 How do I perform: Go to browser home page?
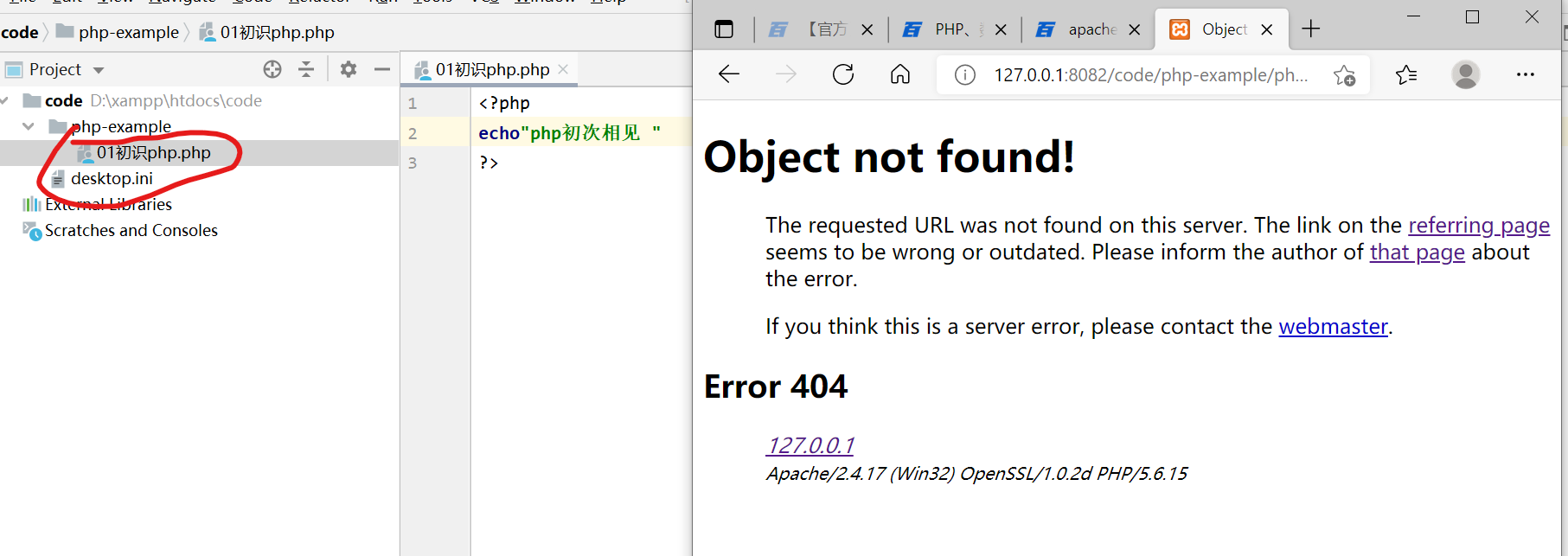(900, 74)
